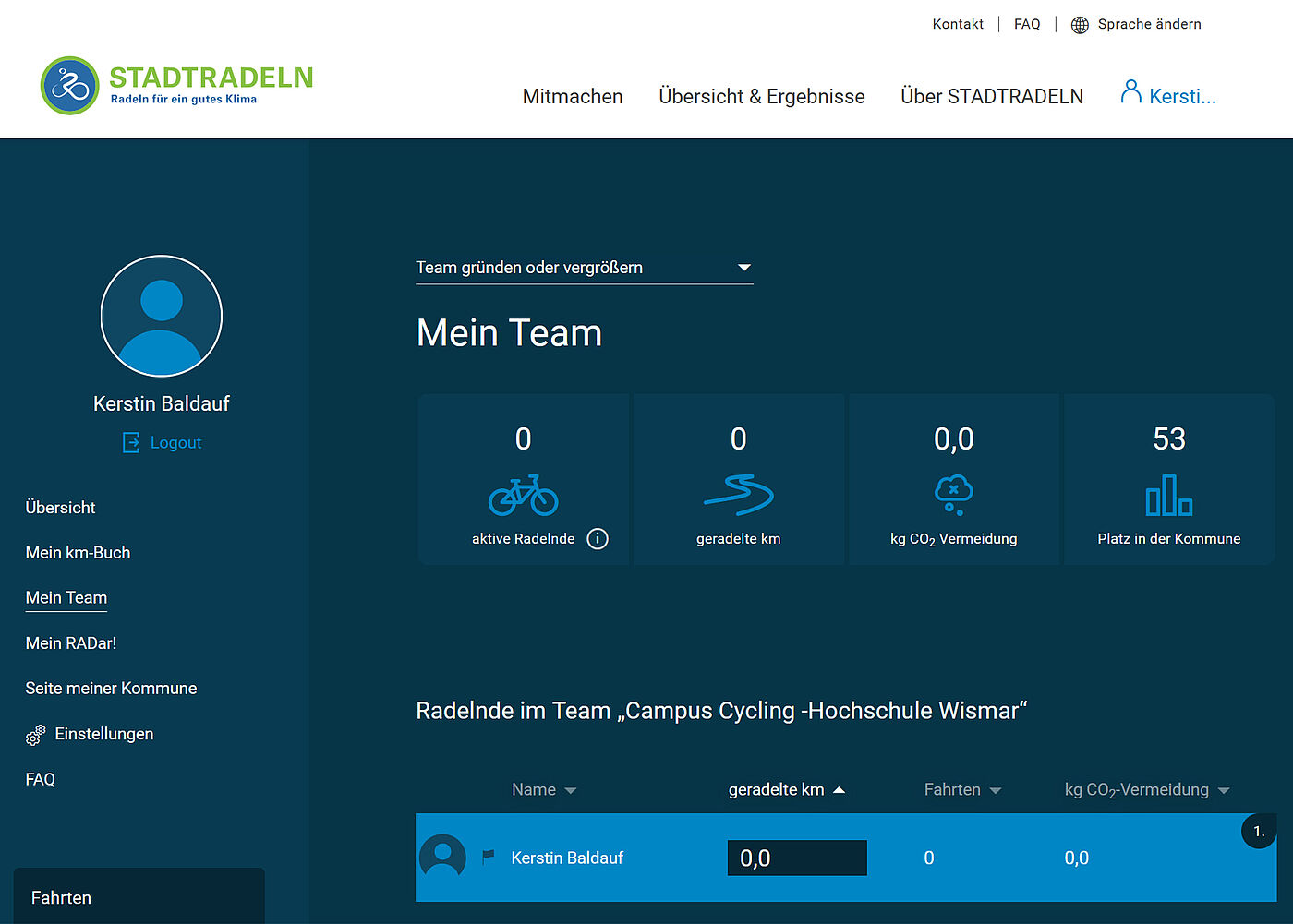Click the globe icon for language change
The height and width of the screenshot is (924, 1293).
click(1080, 25)
